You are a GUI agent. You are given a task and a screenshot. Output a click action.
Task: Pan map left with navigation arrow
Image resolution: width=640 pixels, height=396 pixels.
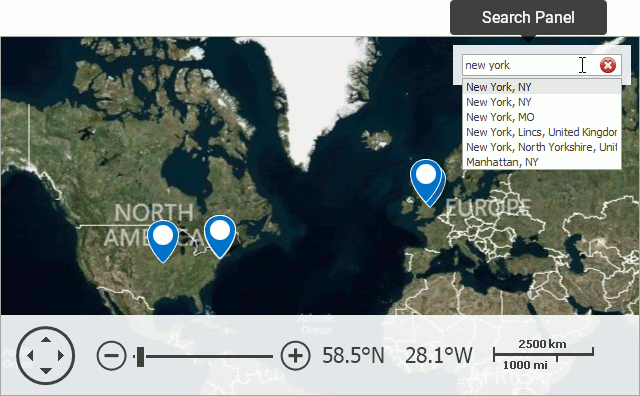click(x=30, y=355)
